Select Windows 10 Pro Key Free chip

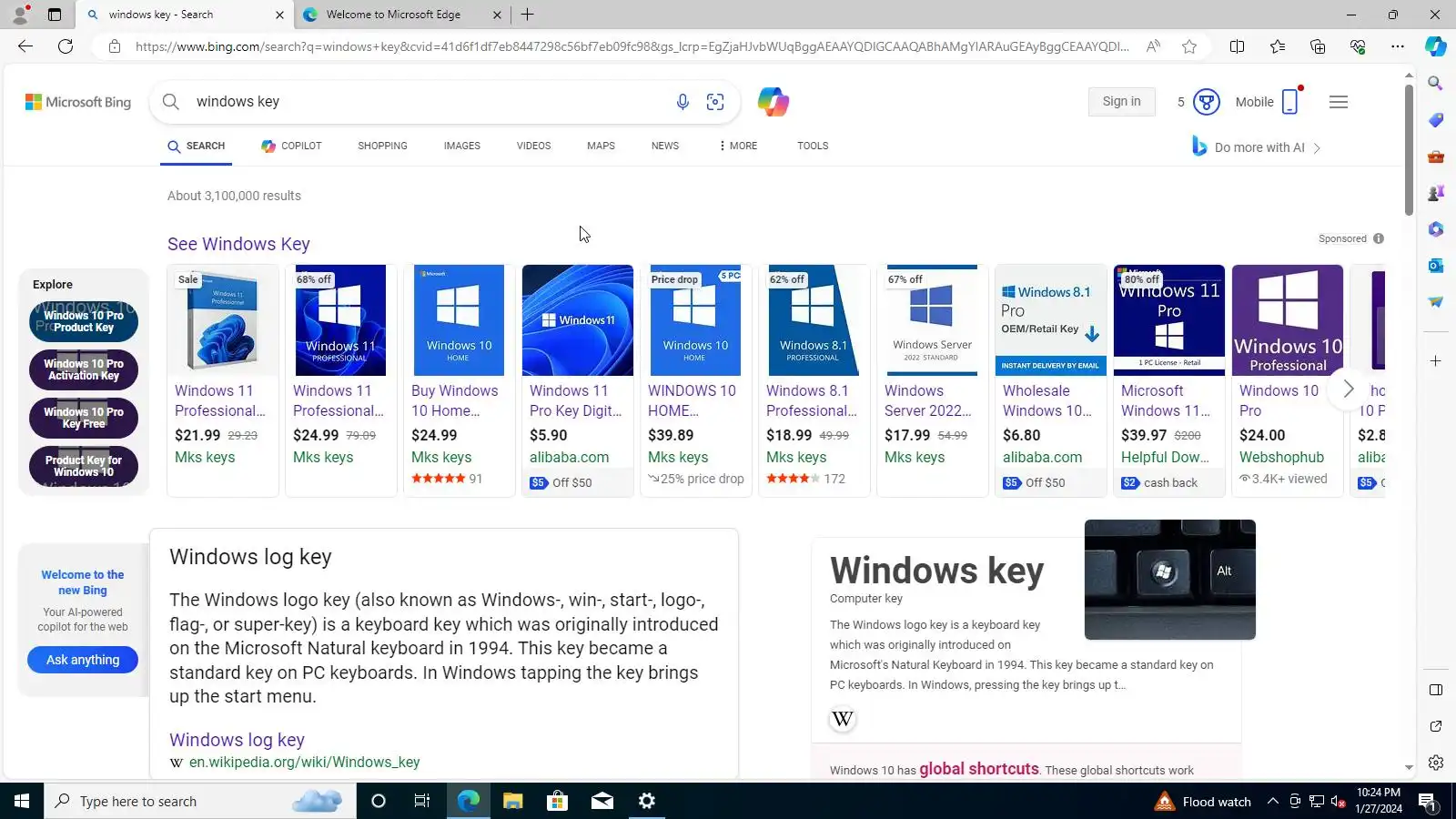click(84, 418)
